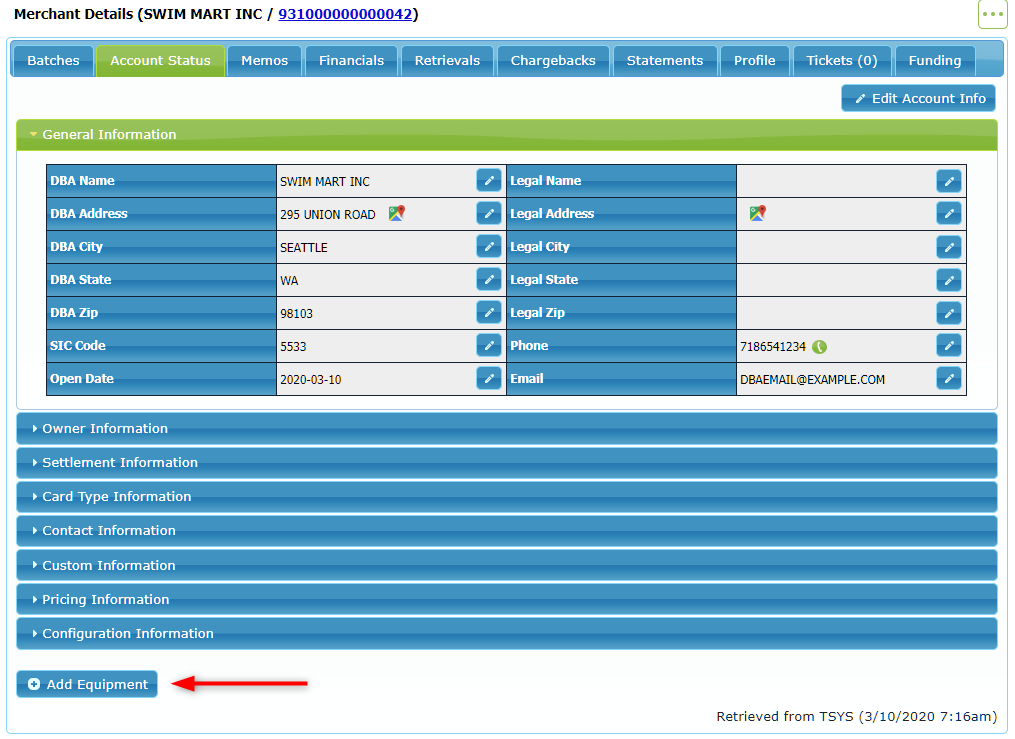
Task: Edit the Legal City pencil icon
Action: (x=948, y=247)
